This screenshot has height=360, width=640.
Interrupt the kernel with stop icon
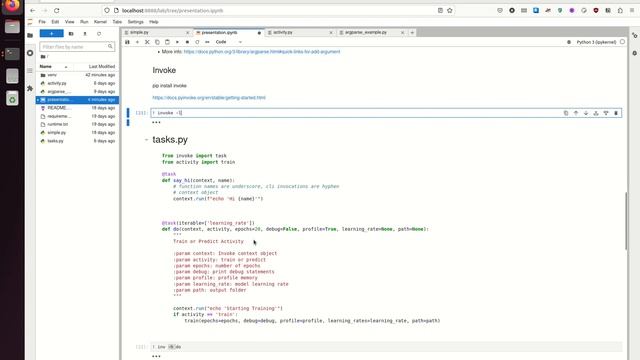pyautogui.click(x=187, y=42)
